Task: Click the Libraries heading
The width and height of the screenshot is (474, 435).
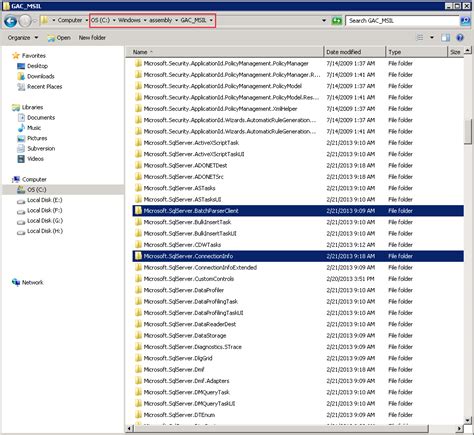Action: coord(27,107)
